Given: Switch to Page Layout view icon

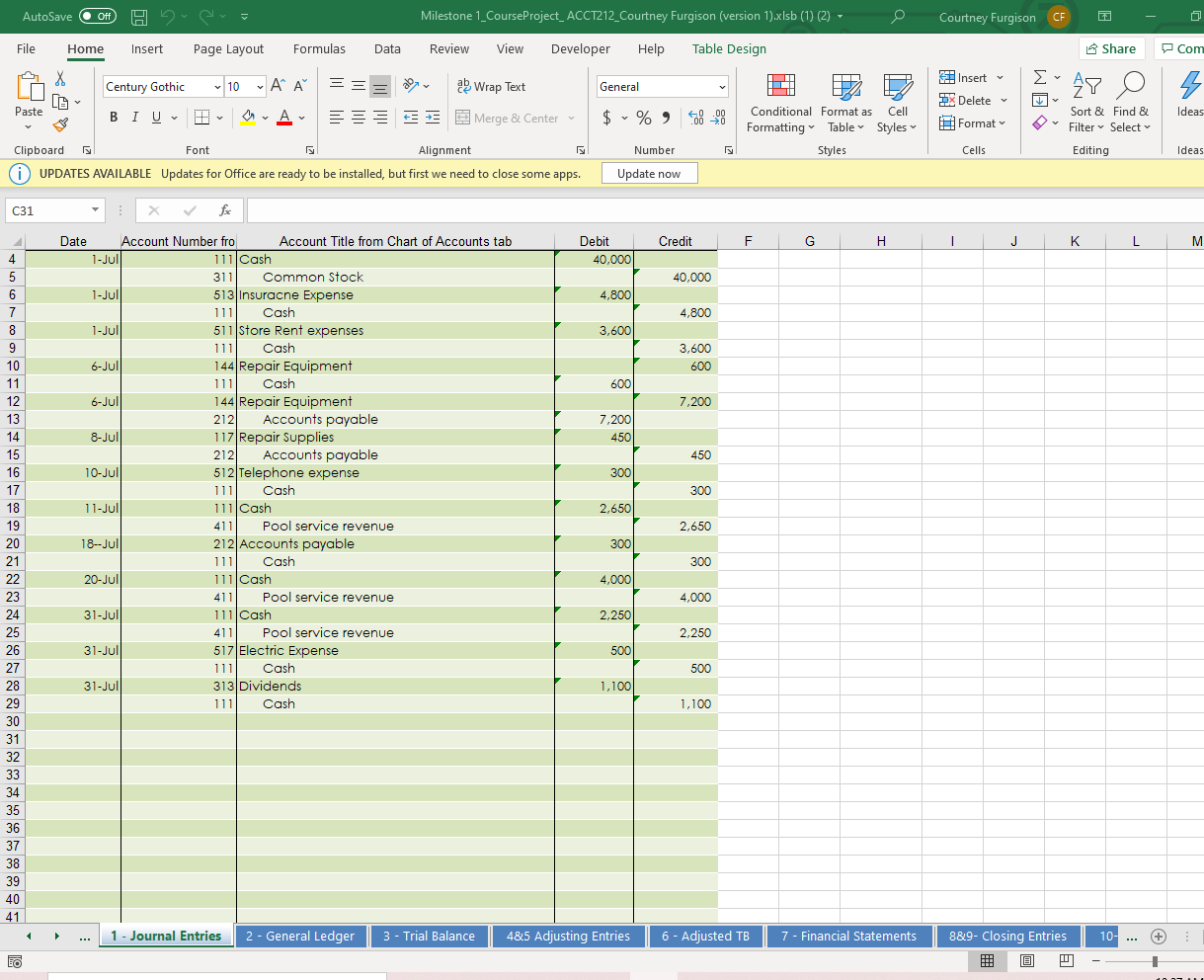Looking at the screenshot, I should pos(1026,960).
